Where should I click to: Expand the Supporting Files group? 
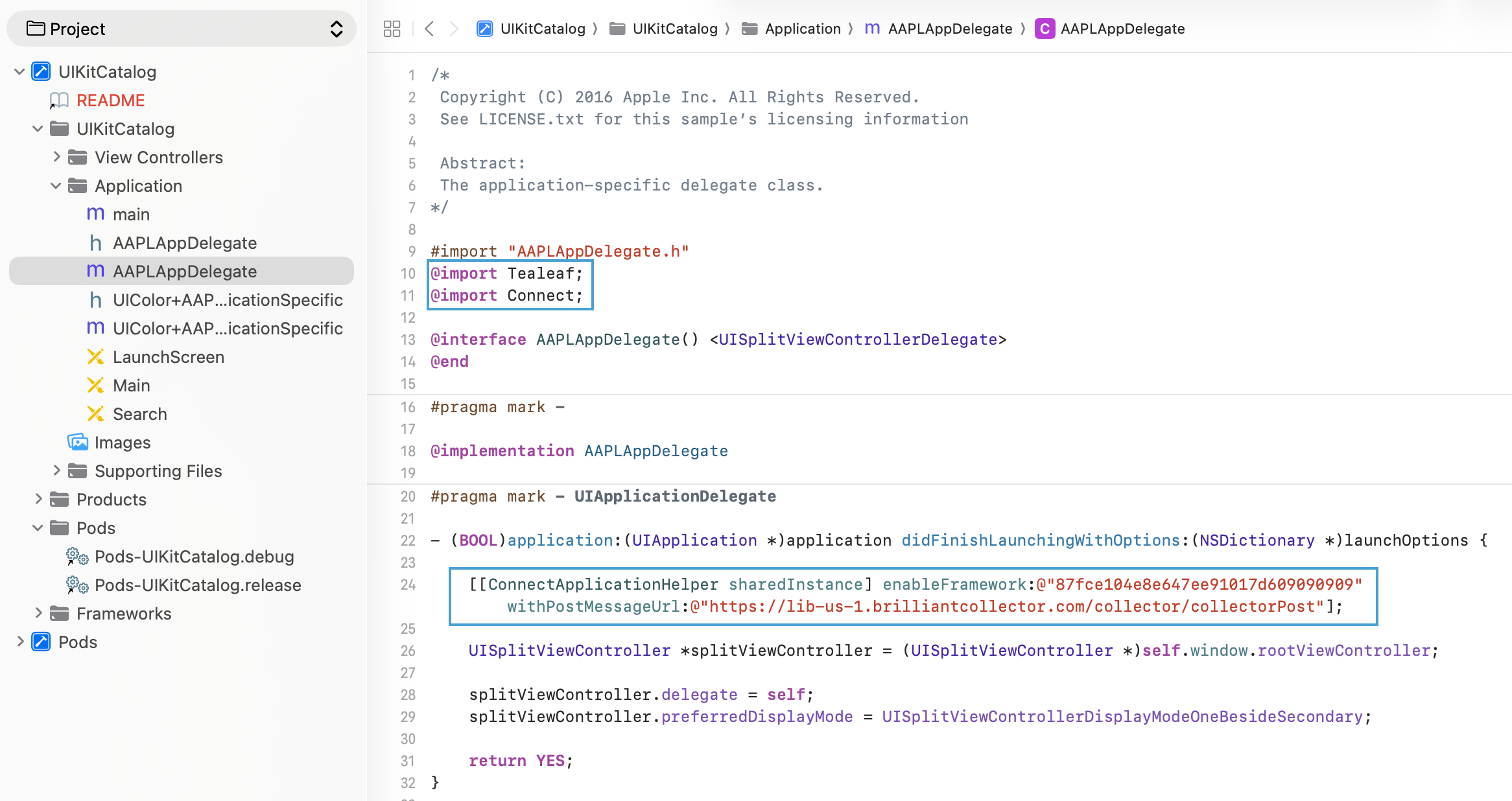tap(56, 470)
